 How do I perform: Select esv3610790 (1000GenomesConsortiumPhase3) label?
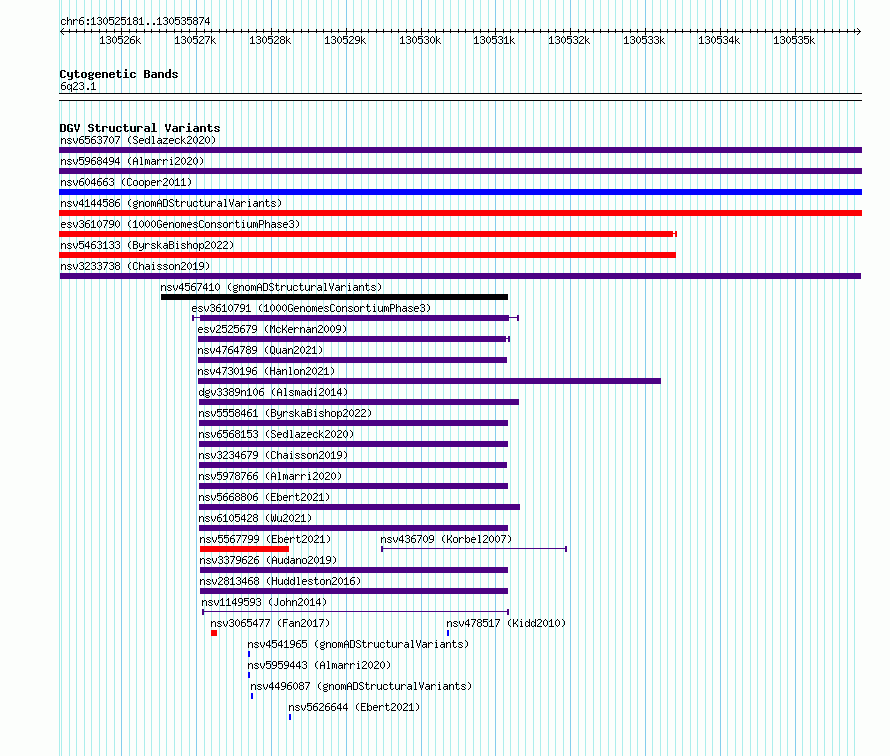tap(180, 224)
